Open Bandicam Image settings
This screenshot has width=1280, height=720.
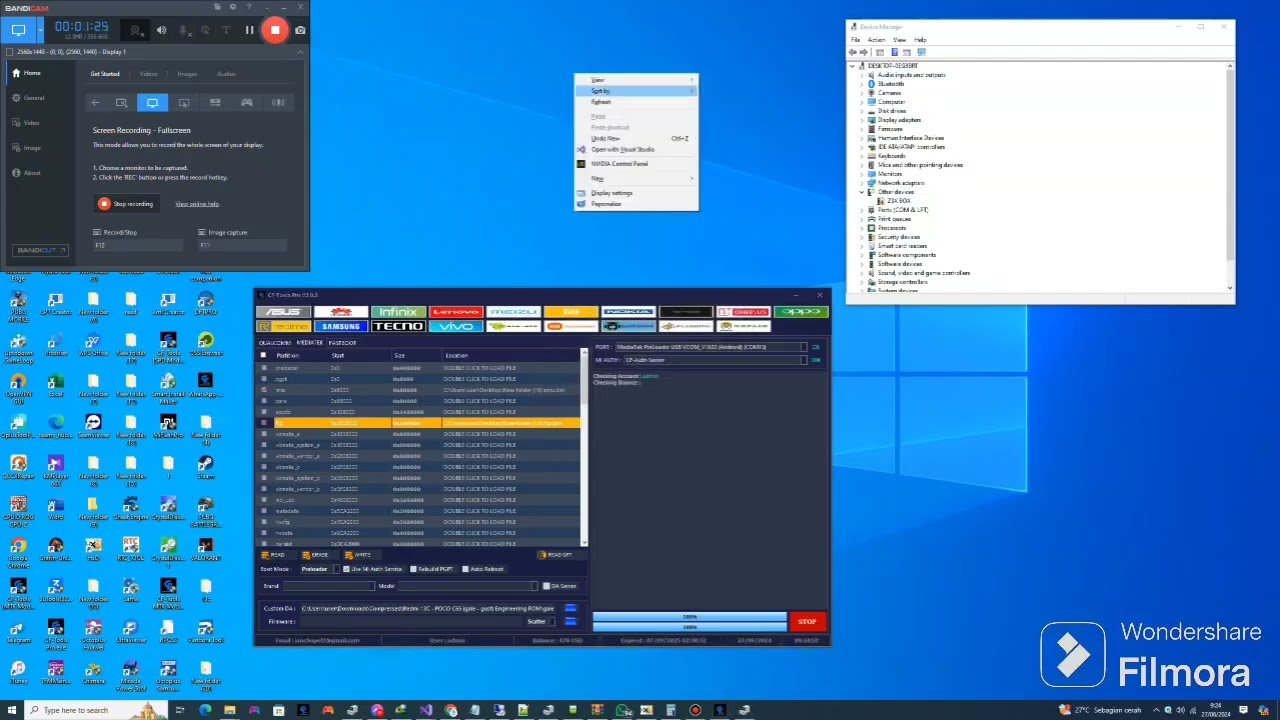[x=27, y=148]
